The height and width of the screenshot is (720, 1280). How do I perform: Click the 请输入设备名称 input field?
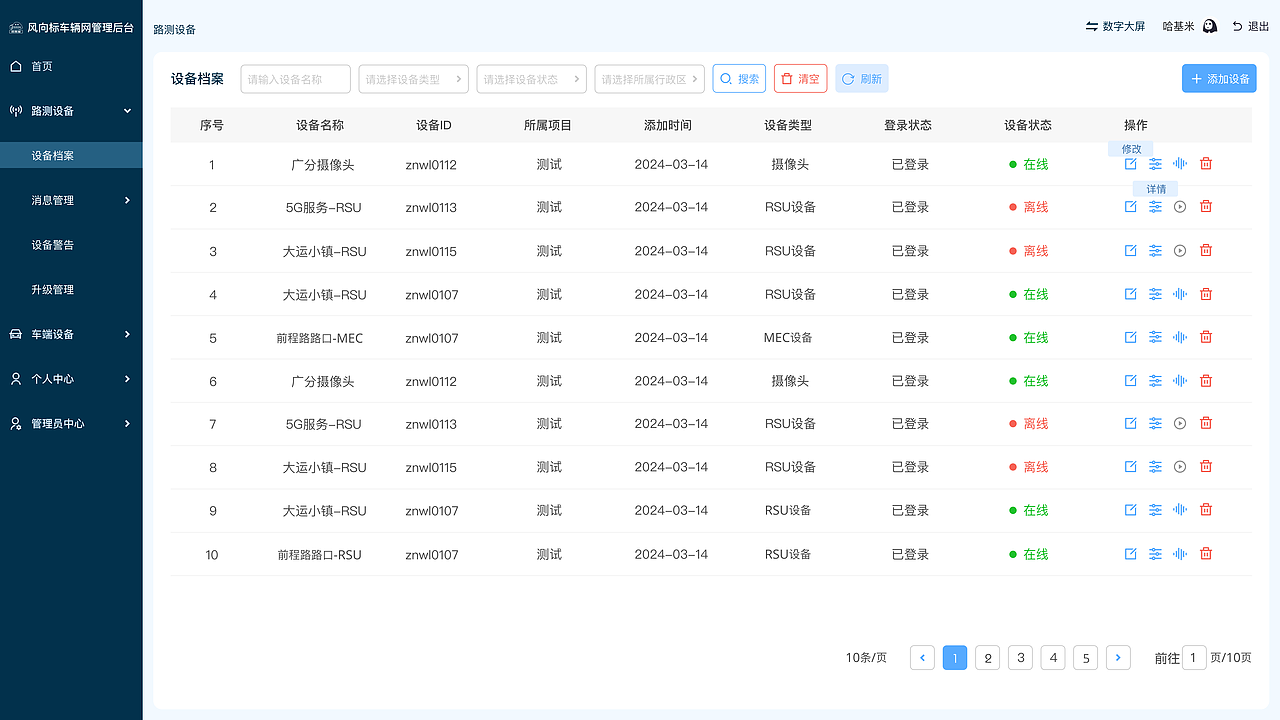(295, 78)
